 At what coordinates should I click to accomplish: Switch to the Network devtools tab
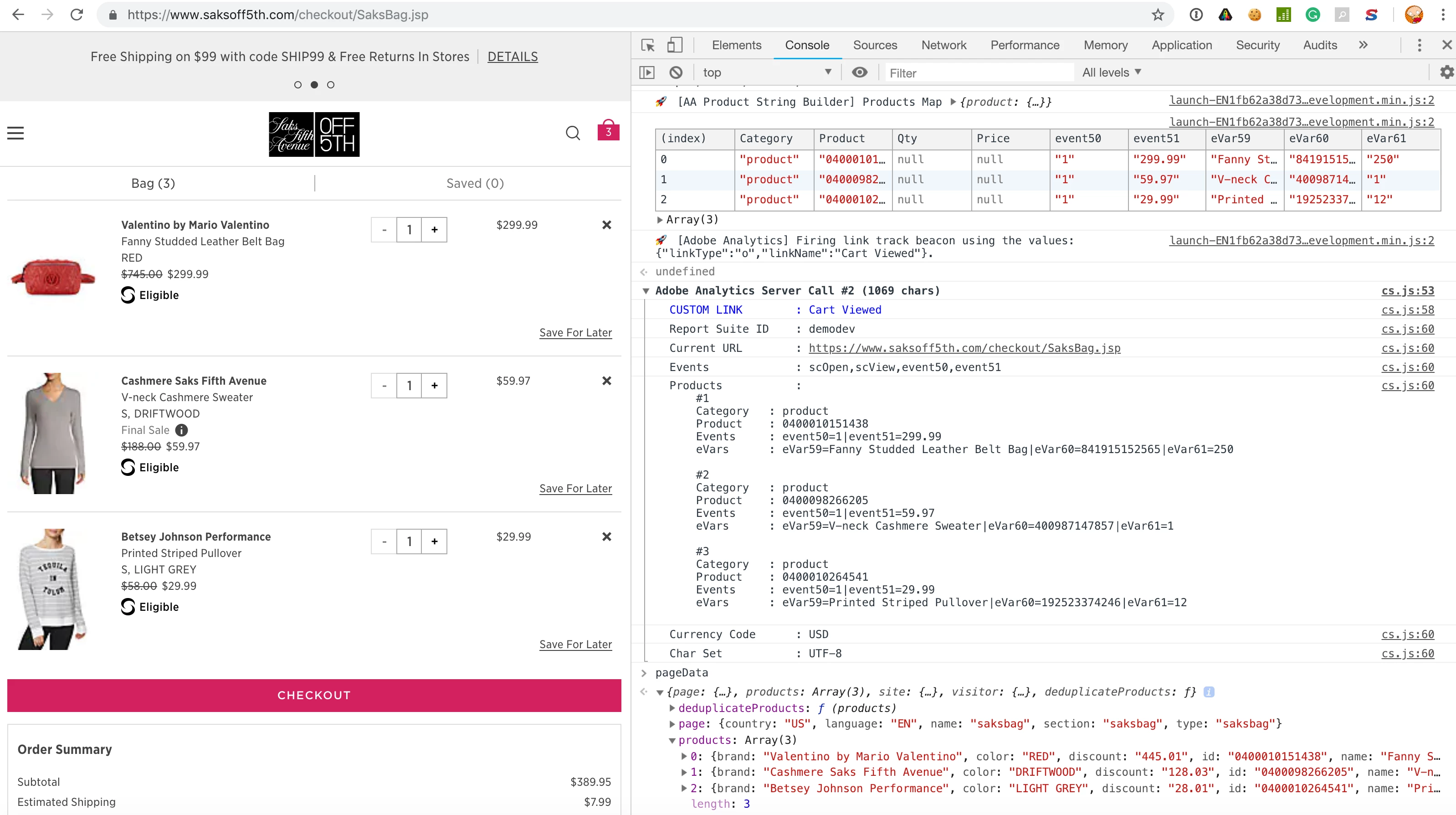coord(943,45)
